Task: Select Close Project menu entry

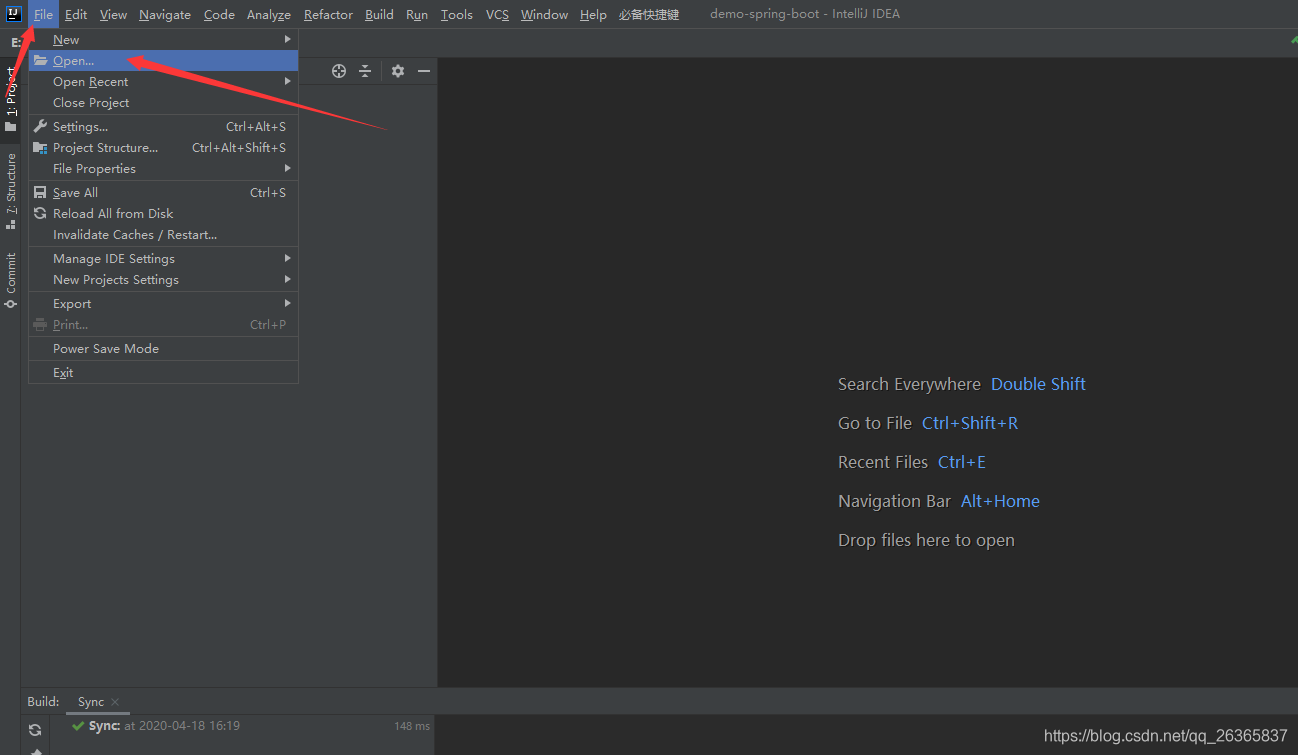Action: tap(163, 103)
